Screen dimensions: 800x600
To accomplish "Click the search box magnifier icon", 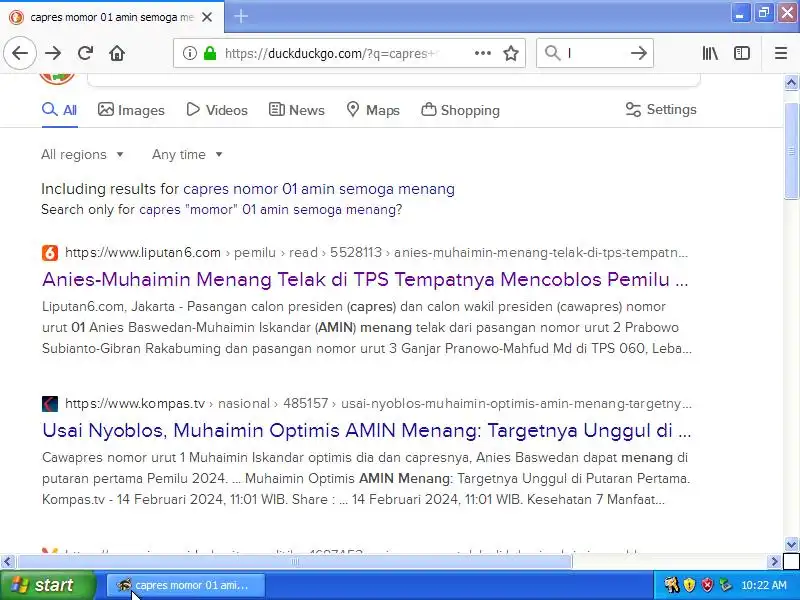I will [553, 53].
